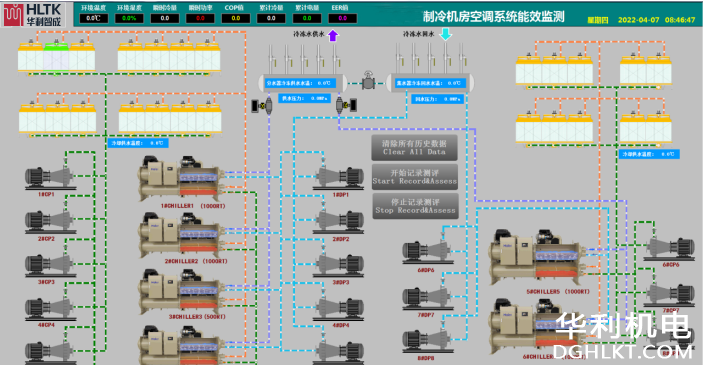Click the 环境湿度 value field showing 0.0%
The width and height of the screenshot is (703, 365).
129,18
